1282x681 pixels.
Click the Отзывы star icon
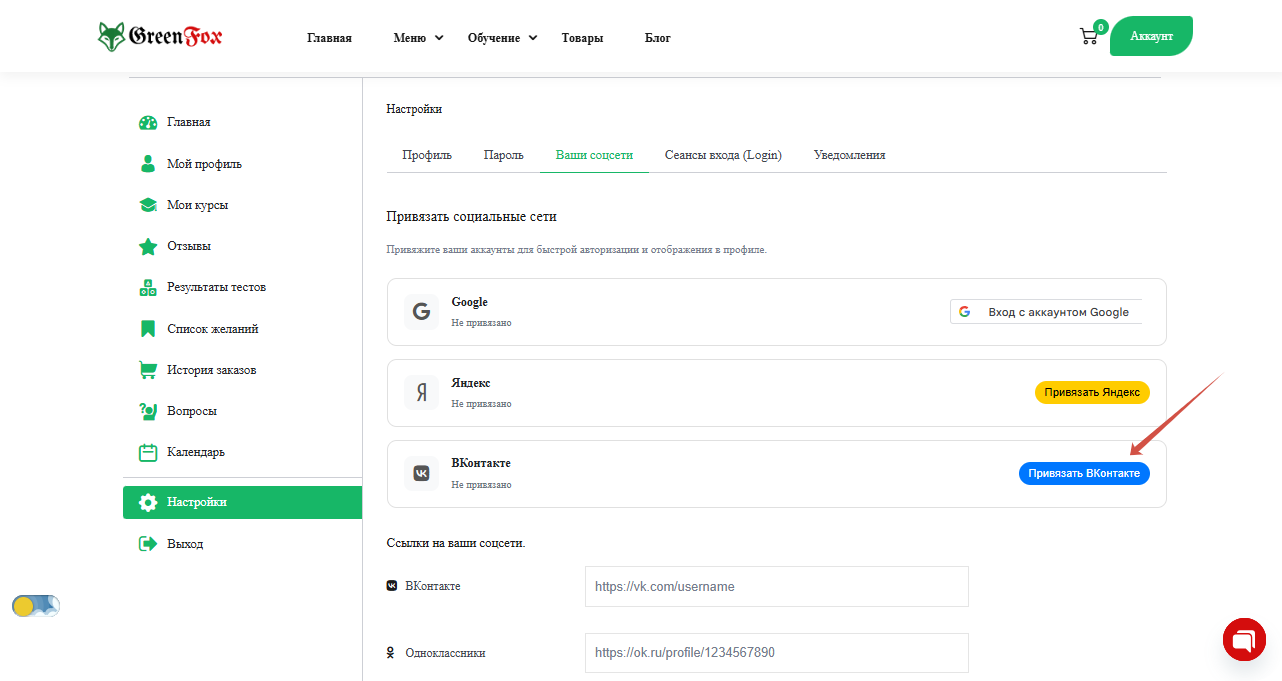coord(148,246)
